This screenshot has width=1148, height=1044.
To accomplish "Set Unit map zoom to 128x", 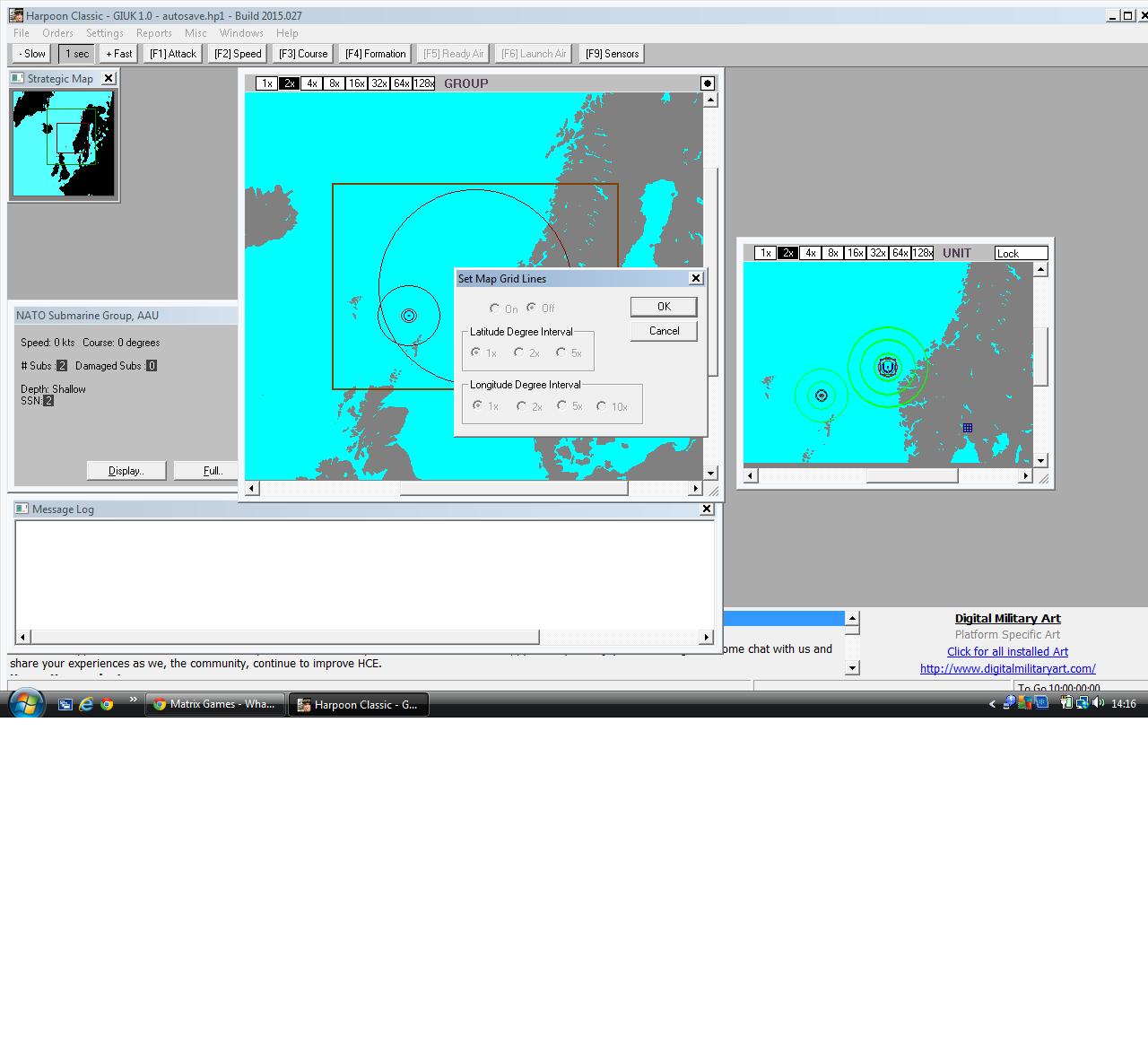I will click(x=922, y=253).
